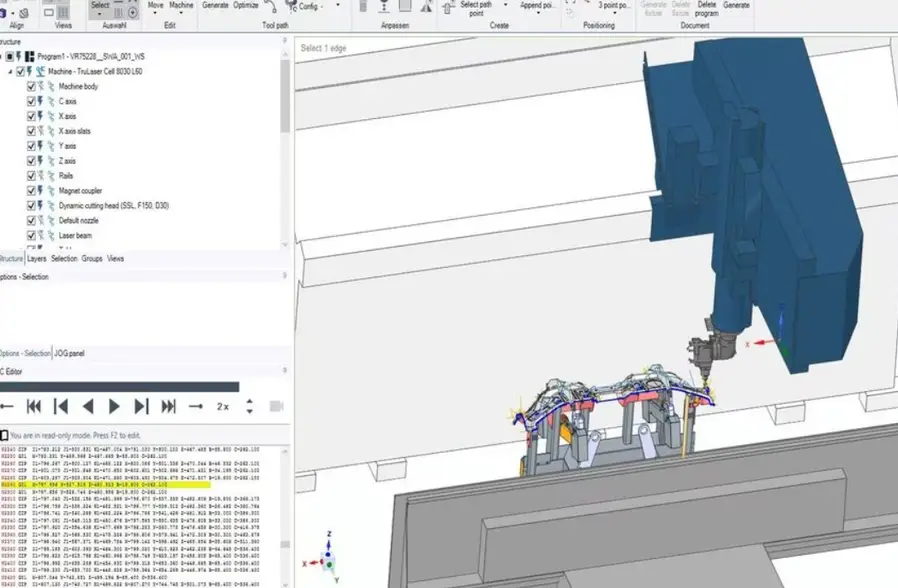Select Dynamic cutting head (SSL, F150, D30)

pyautogui.click(x=113, y=206)
